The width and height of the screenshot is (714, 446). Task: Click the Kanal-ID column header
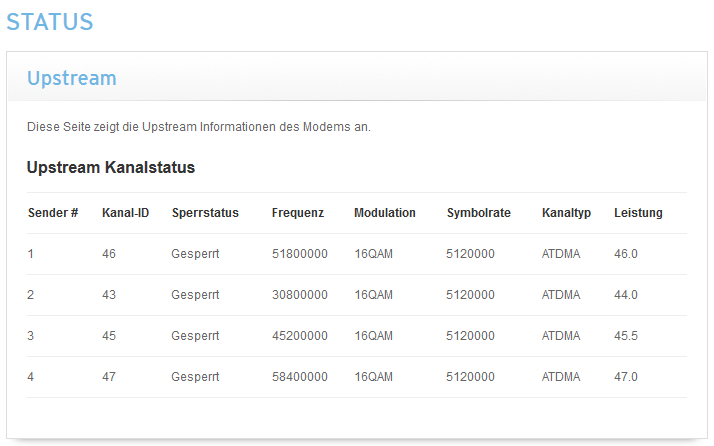click(x=125, y=213)
